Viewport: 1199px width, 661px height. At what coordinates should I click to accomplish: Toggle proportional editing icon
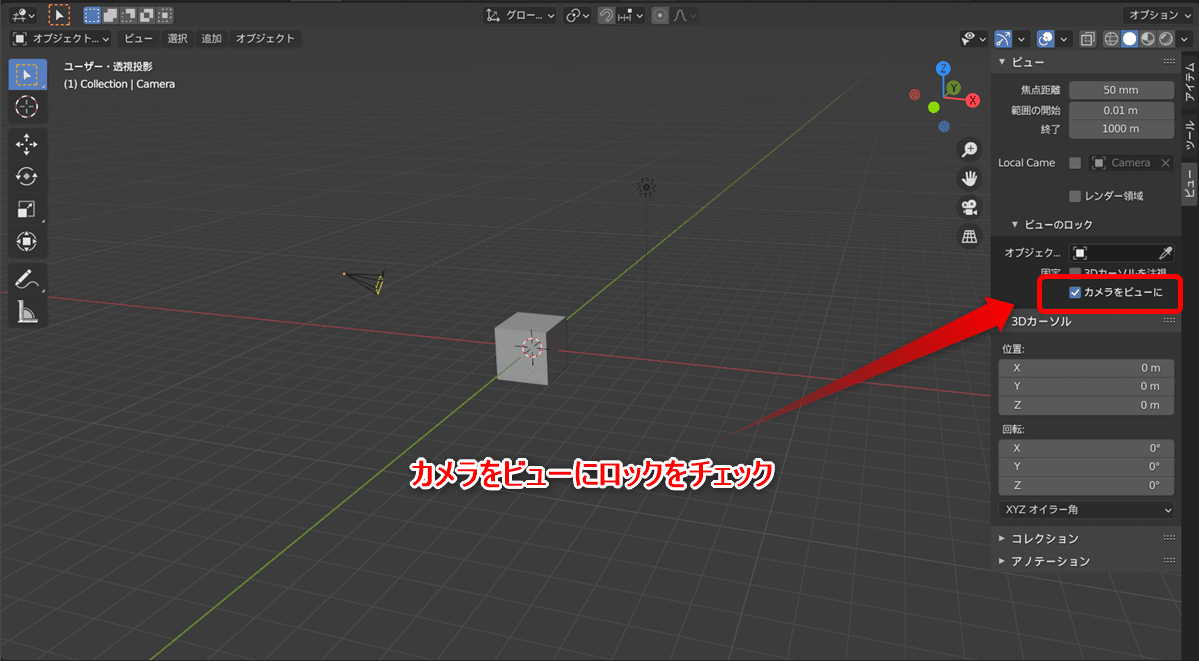tap(660, 15)
